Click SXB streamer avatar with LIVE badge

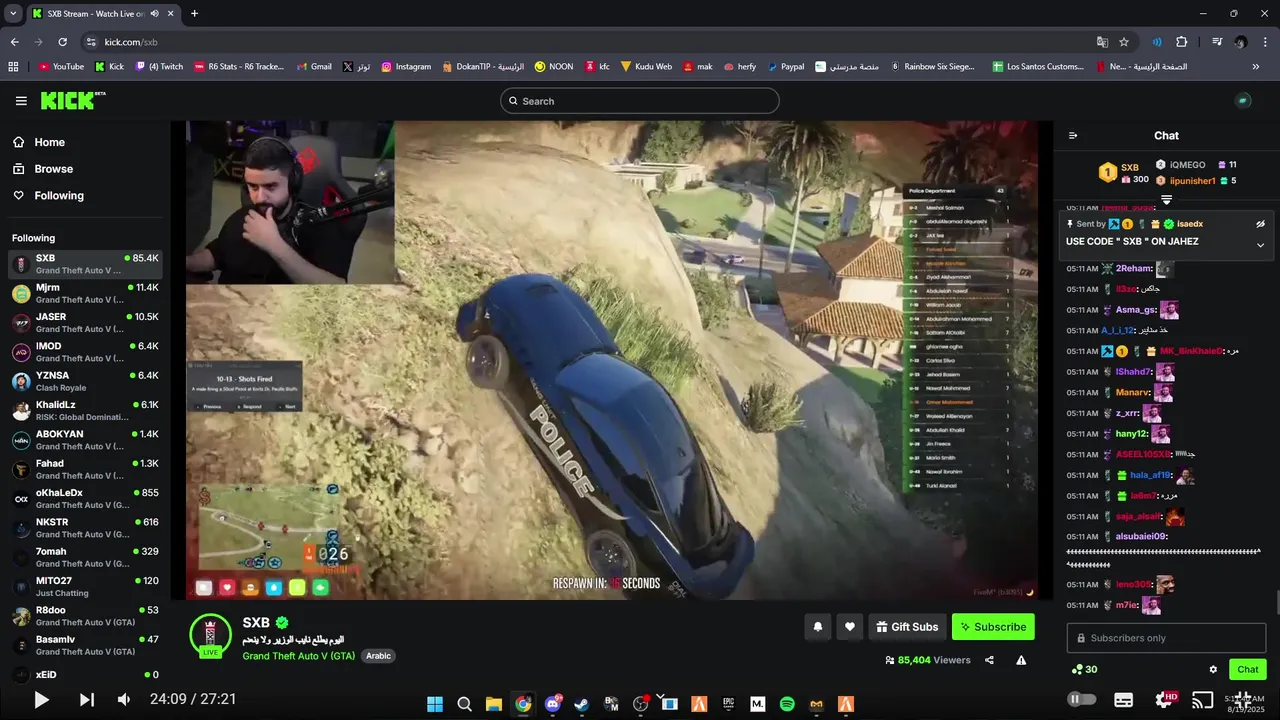210,635
